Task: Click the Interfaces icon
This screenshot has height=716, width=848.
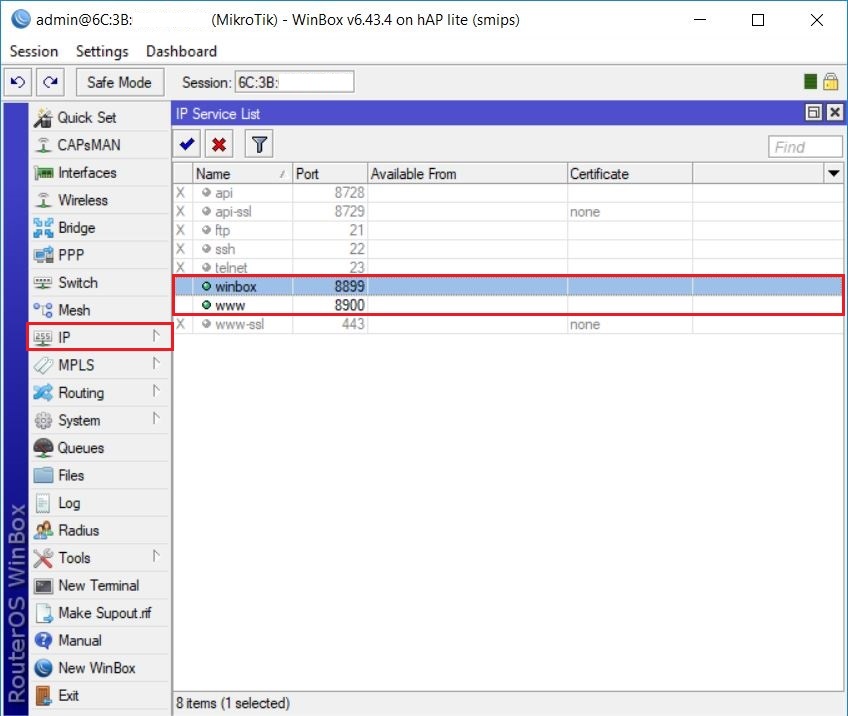Action: (43, 173)
